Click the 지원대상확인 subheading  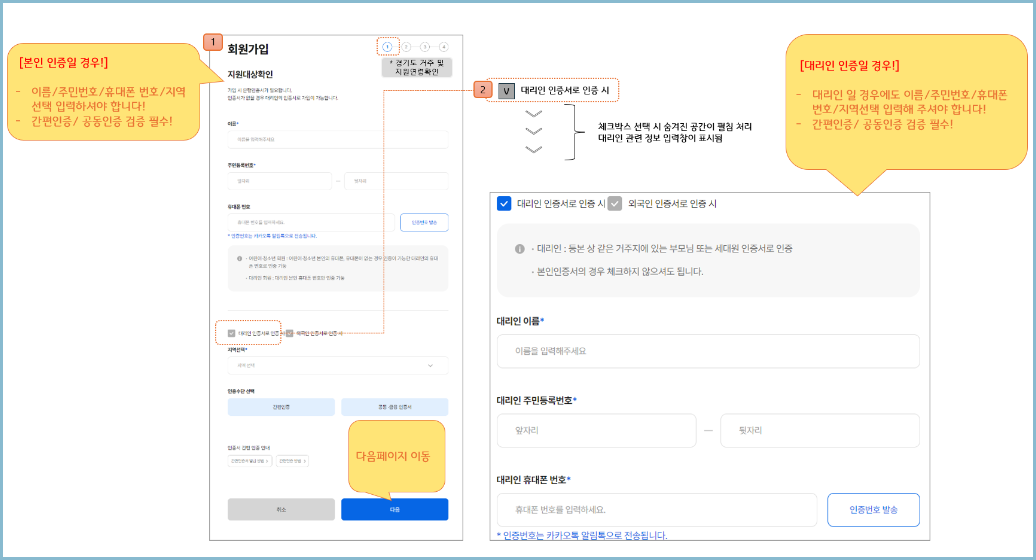(x=250, y=74)
